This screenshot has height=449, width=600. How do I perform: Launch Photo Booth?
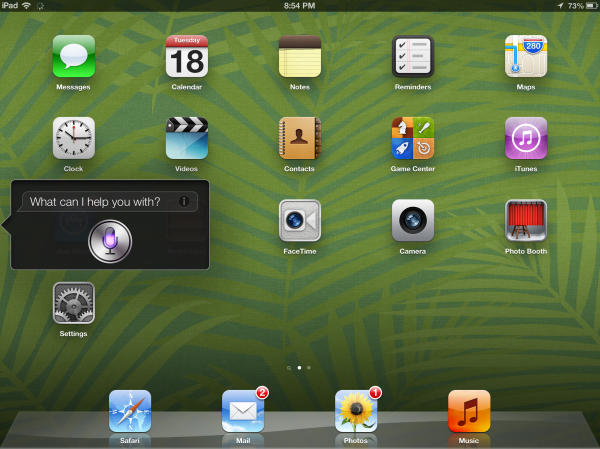(526, 220)
